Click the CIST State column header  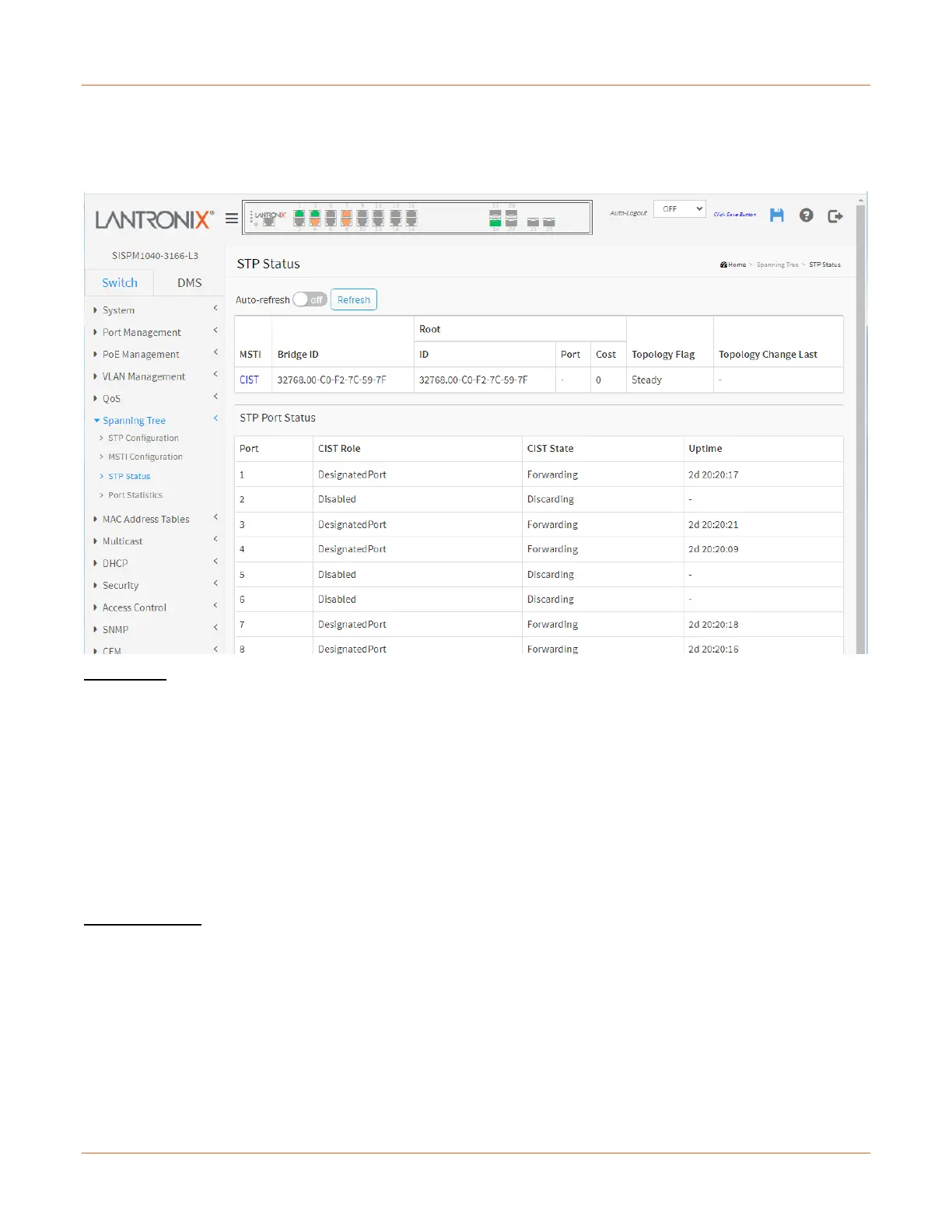[550, 448]
